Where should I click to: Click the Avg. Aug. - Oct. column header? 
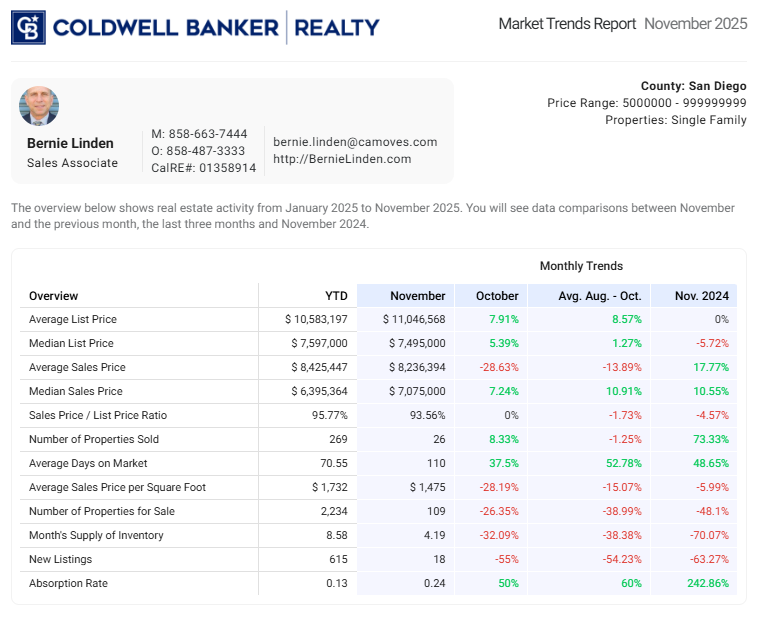[x=599, y=296]
